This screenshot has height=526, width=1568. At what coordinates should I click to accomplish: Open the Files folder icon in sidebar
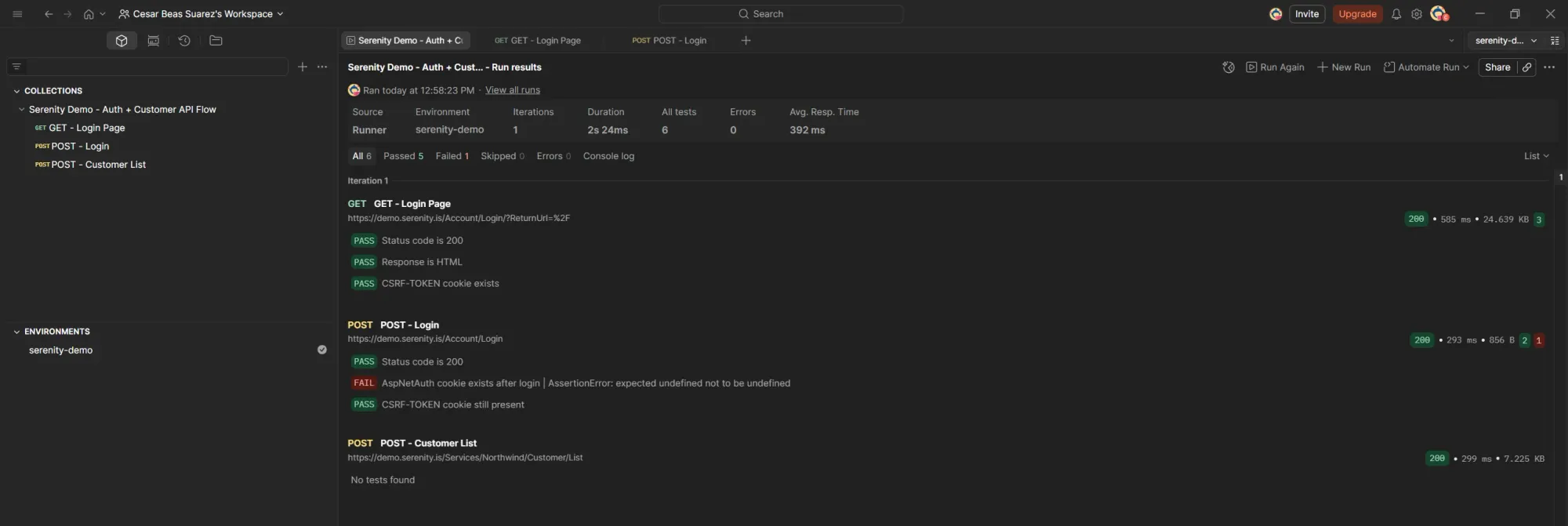point(216,41)
